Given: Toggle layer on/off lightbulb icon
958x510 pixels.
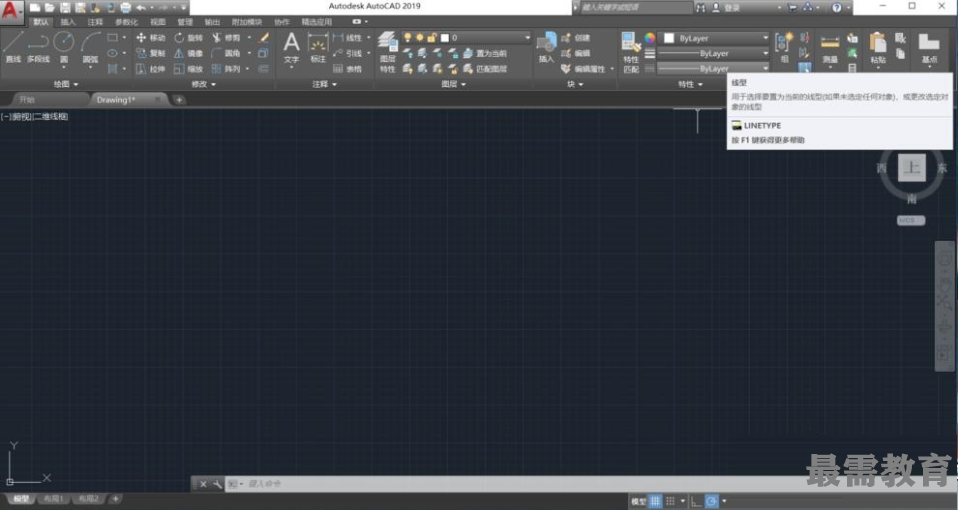Looking at the screenshot, I should pyautogui.click(x=408, y=37).
